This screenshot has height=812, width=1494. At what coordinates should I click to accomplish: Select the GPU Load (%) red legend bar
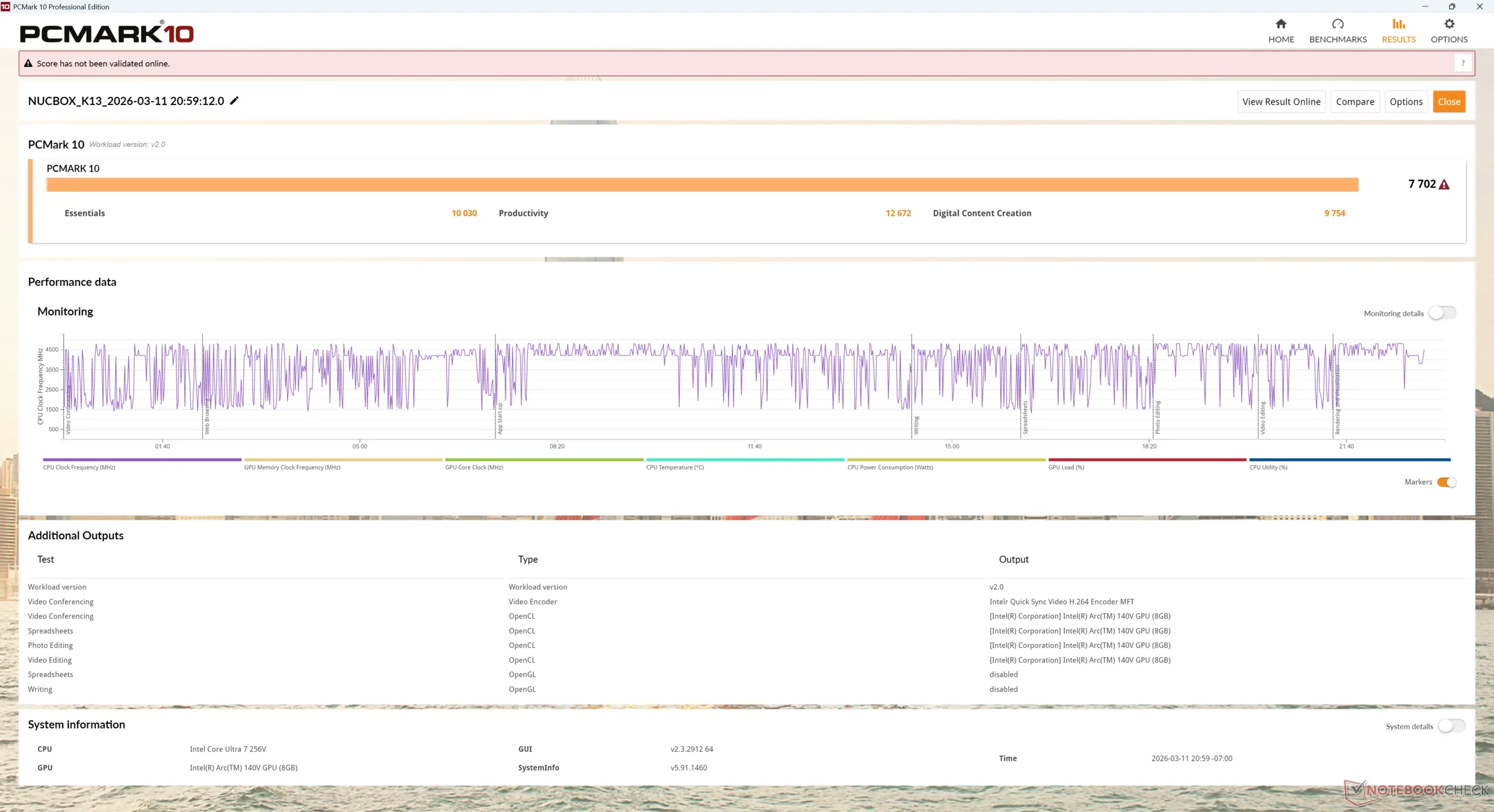click(1147, 460)
